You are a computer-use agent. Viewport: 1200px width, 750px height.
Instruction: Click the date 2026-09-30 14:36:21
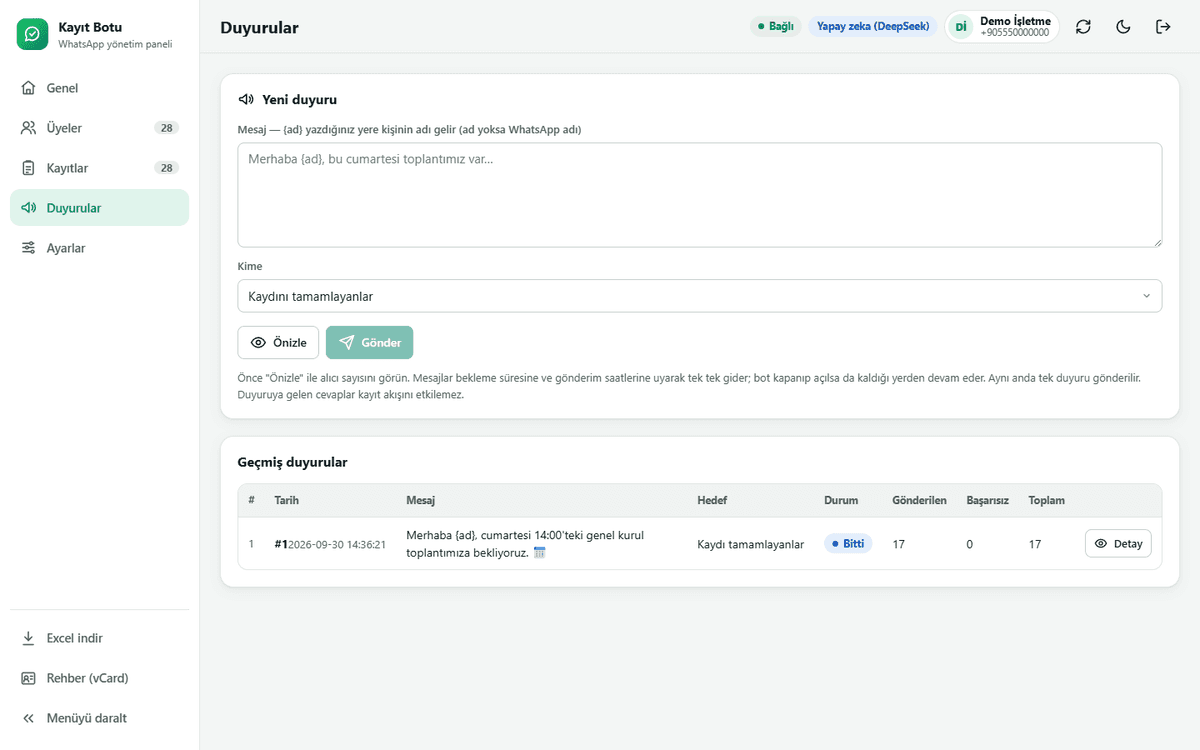tap(337, 544)
